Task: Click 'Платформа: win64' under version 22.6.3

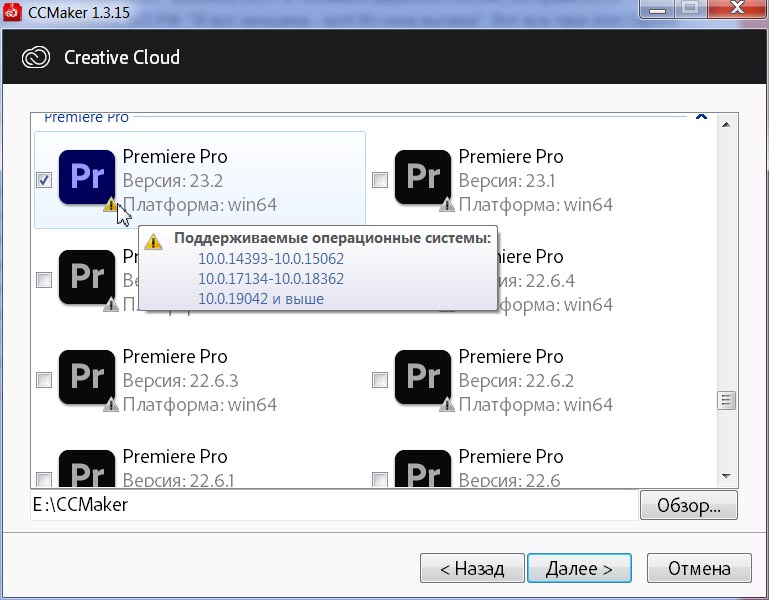Action: tap(200, 405)
